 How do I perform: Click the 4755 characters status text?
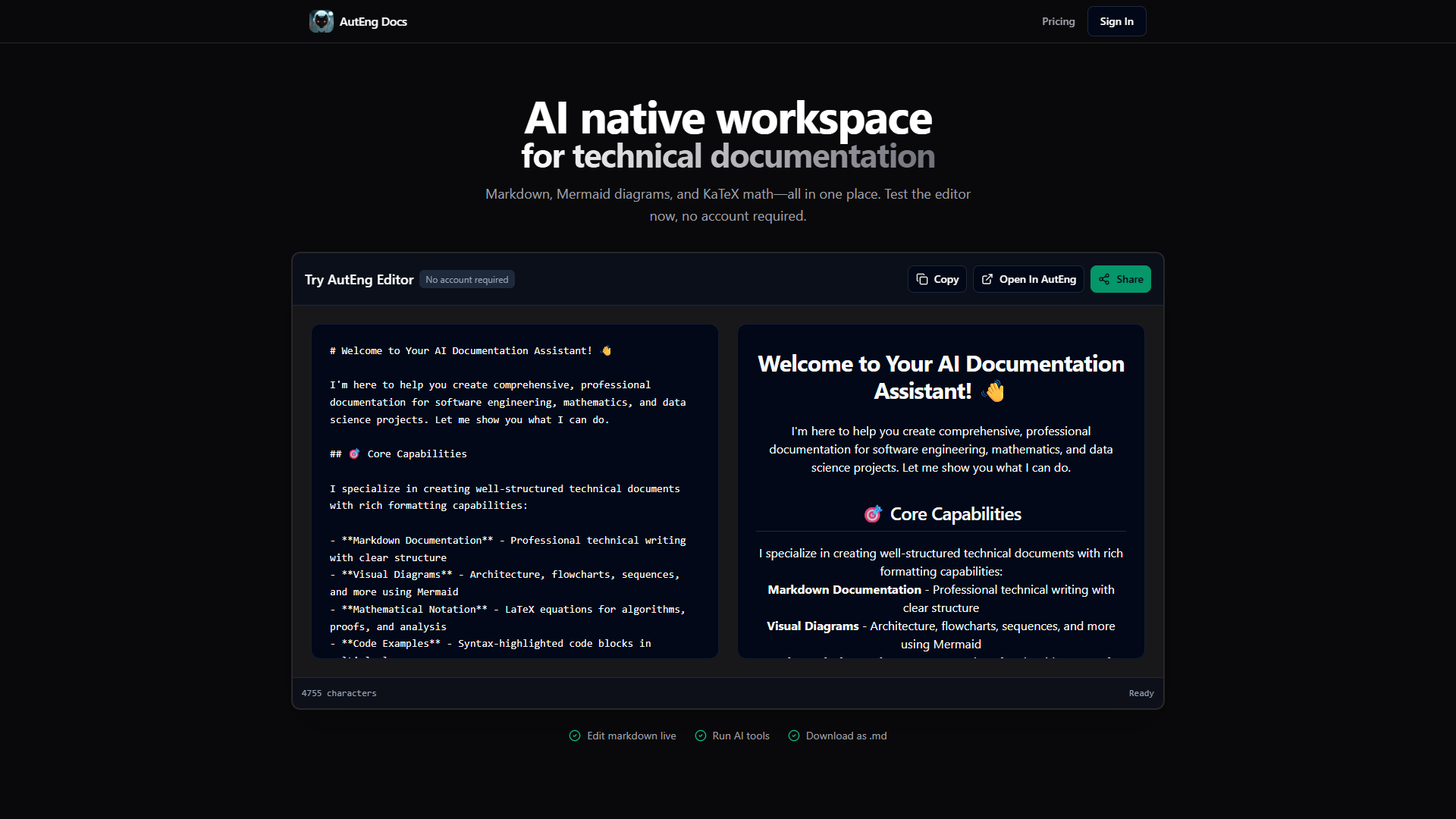click(x=339, y=693)
